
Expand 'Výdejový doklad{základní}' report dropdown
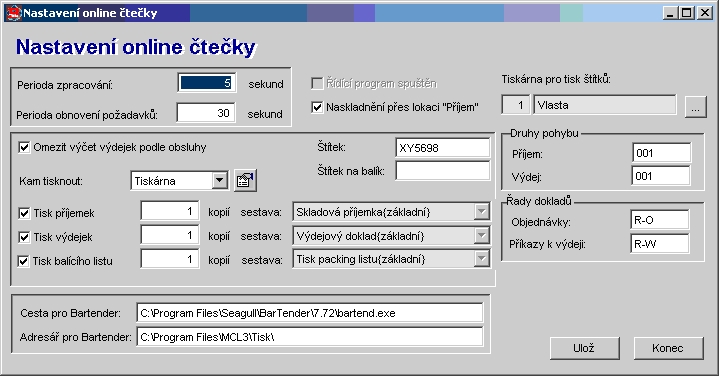point(481,236)
